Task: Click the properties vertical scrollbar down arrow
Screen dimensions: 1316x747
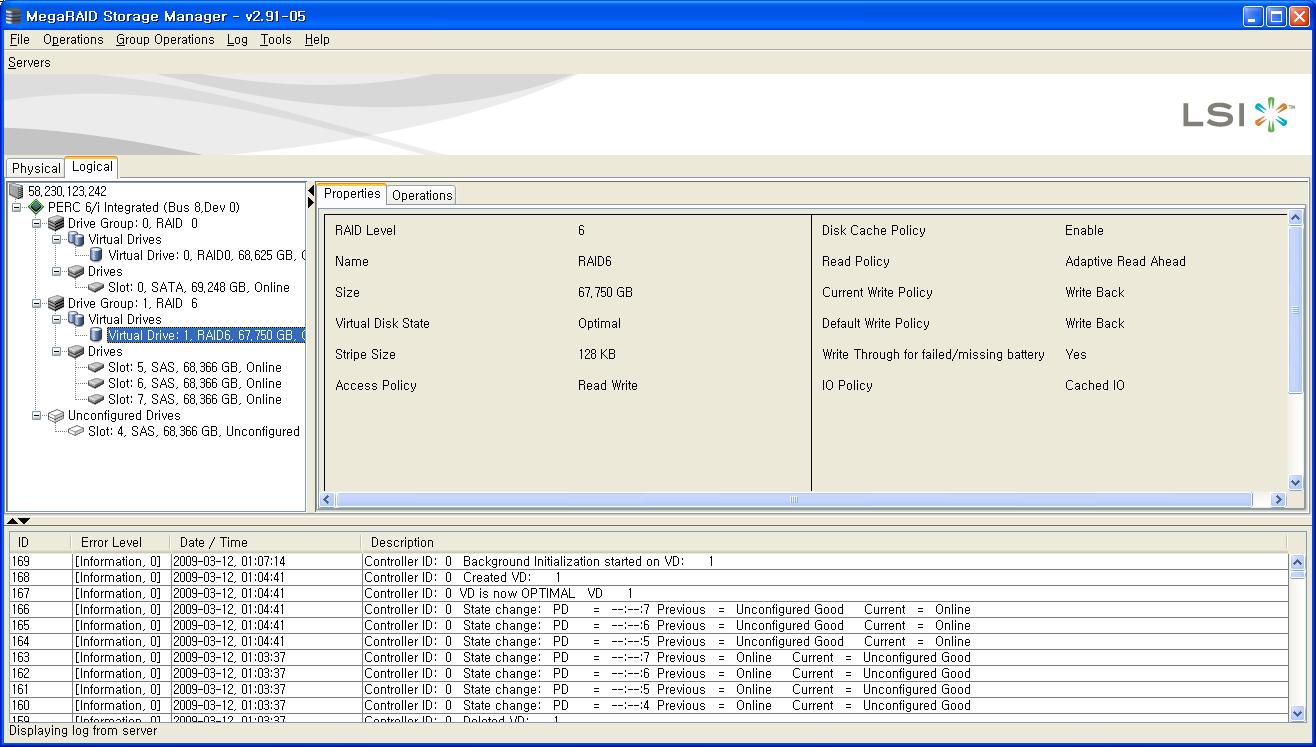Action: (x=1296, y=483)
